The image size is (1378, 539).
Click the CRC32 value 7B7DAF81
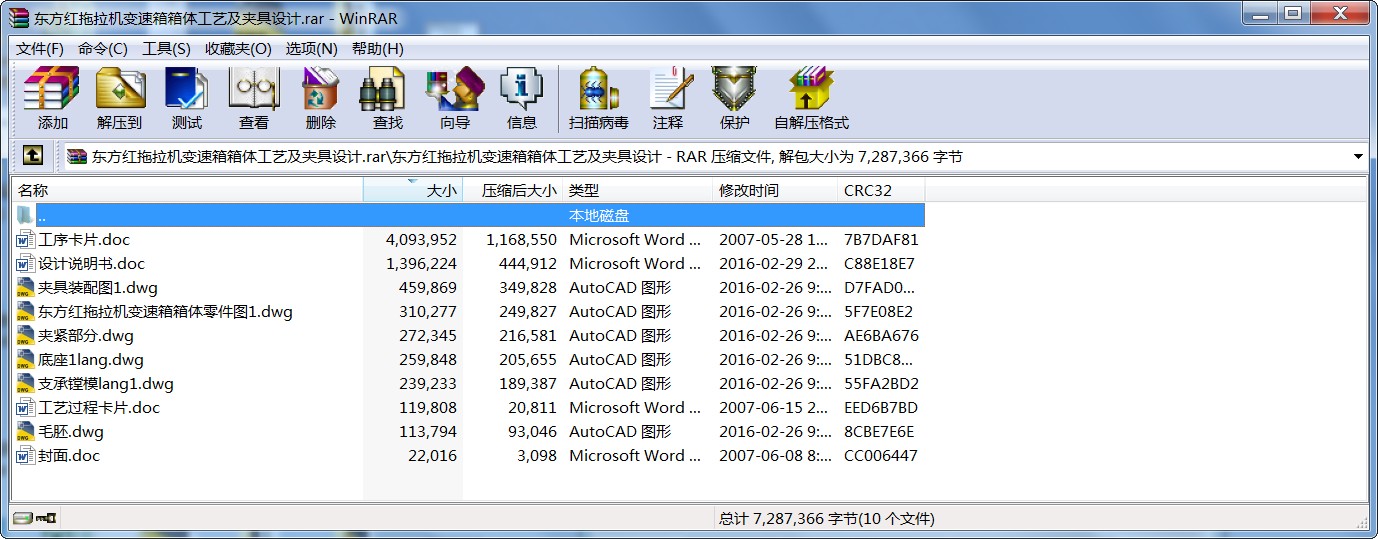pyautogui.click(x=881, y=240)
